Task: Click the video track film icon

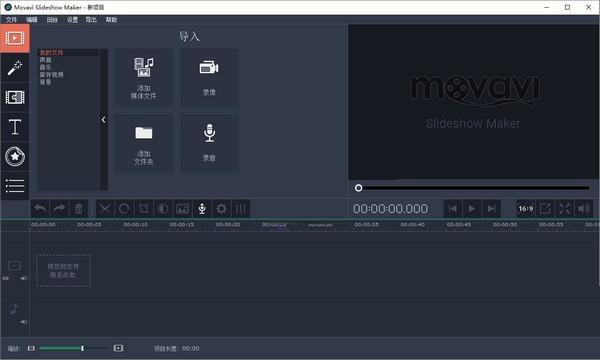Action: point(15,266)
